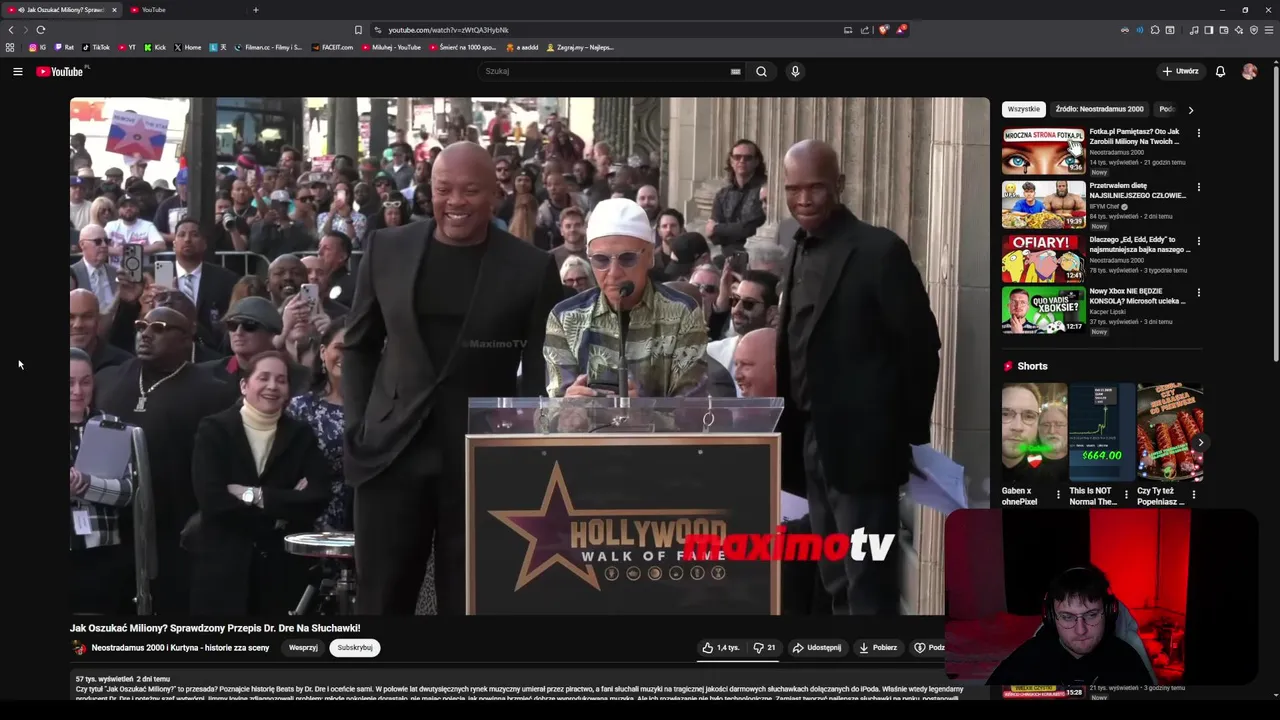The width and height of the screenshot is (1280, 720).
Task: Toggle the browser sidebar panel icon
Action: point(1208,30)
